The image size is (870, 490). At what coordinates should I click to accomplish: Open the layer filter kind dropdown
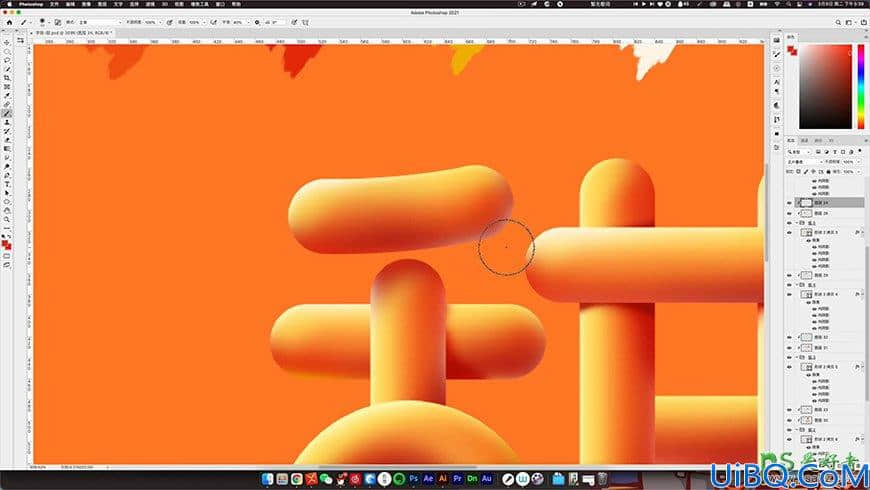click(x=798, y=152)
